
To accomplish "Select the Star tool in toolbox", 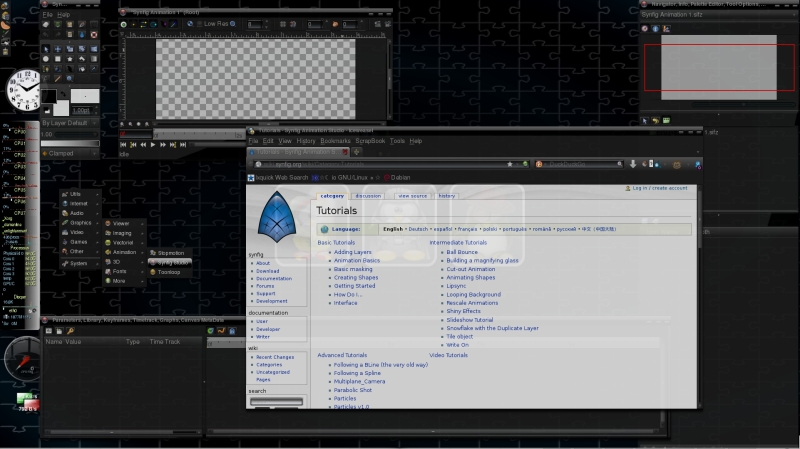I will pos(69,59).
